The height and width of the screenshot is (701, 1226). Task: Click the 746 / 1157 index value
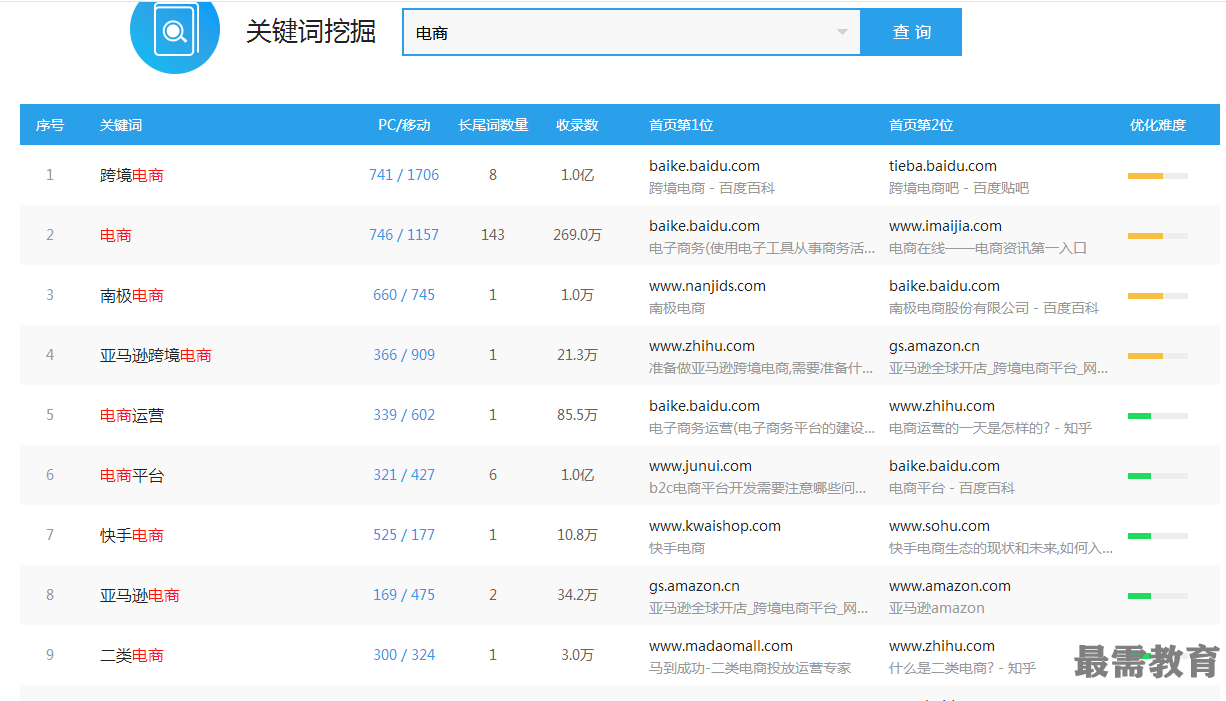coord(404,235)
